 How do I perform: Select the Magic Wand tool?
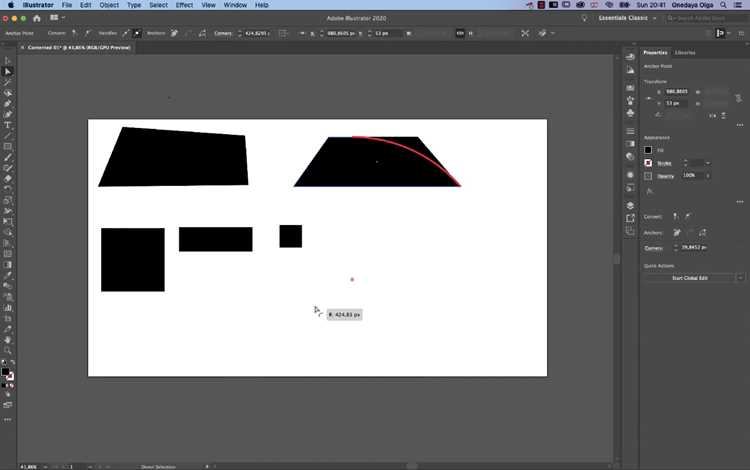pos(8,82)
